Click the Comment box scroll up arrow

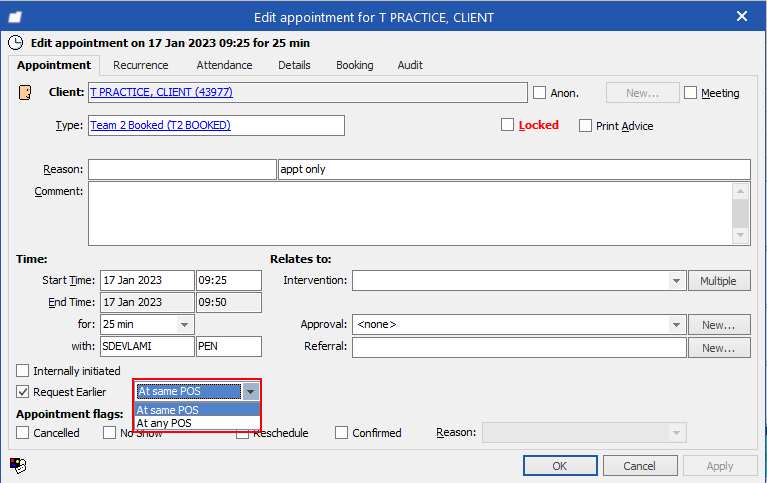(x=741, y=191)
